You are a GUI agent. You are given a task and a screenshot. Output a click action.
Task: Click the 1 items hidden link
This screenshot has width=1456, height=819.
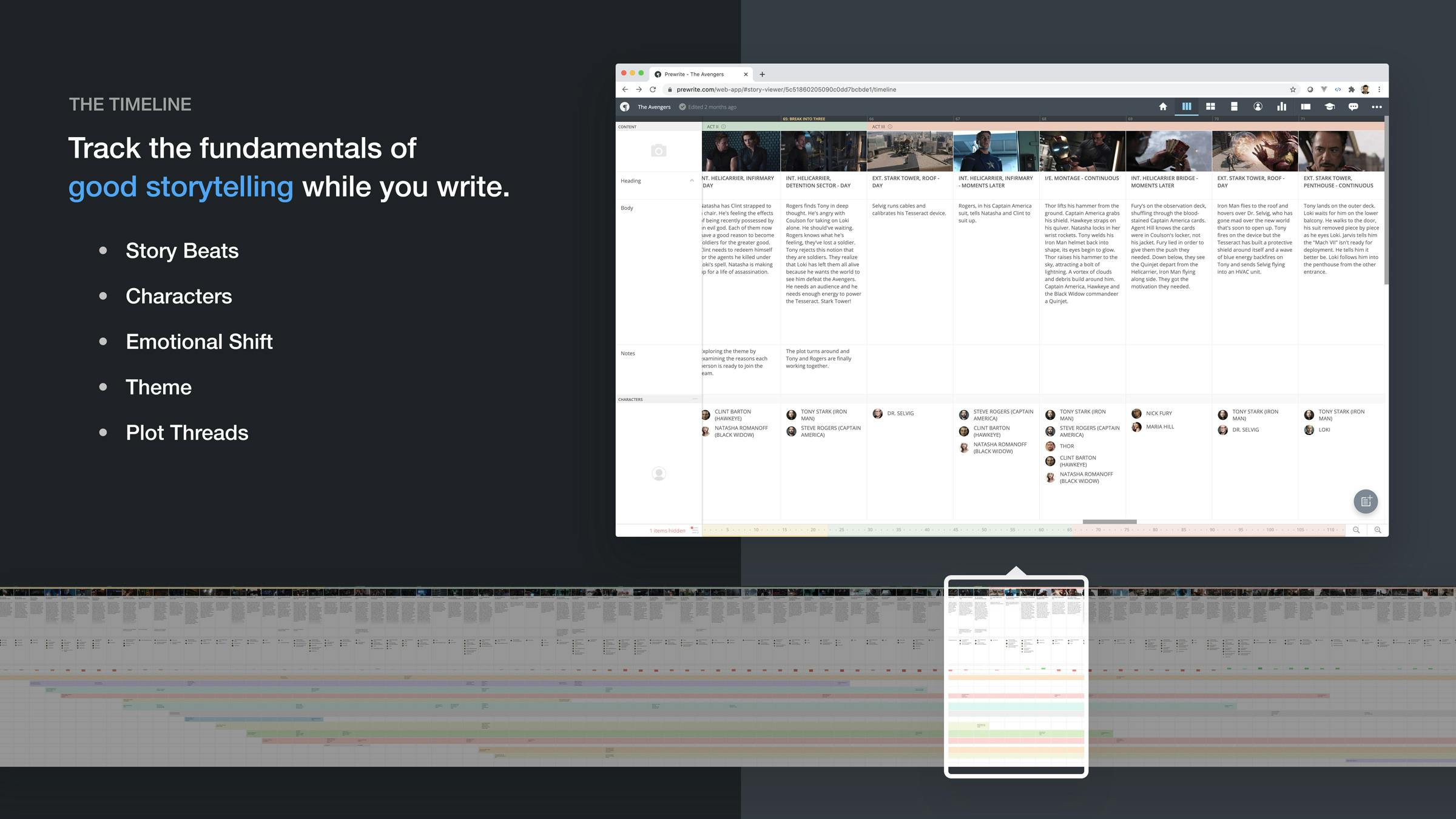(667, 531)
